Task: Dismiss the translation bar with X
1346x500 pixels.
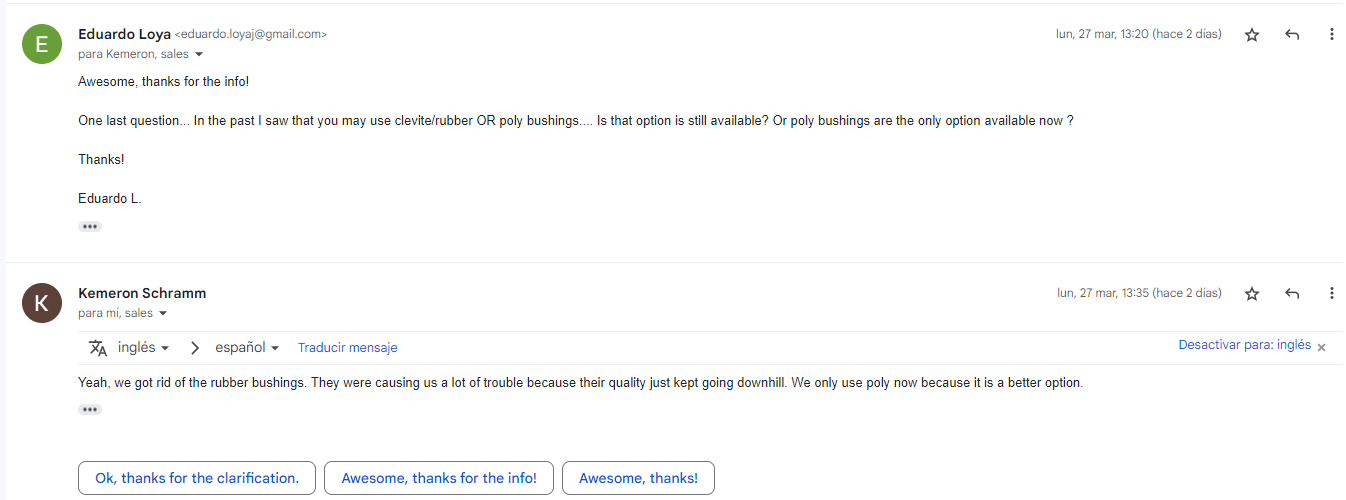Action: (x=1321, y=347)
